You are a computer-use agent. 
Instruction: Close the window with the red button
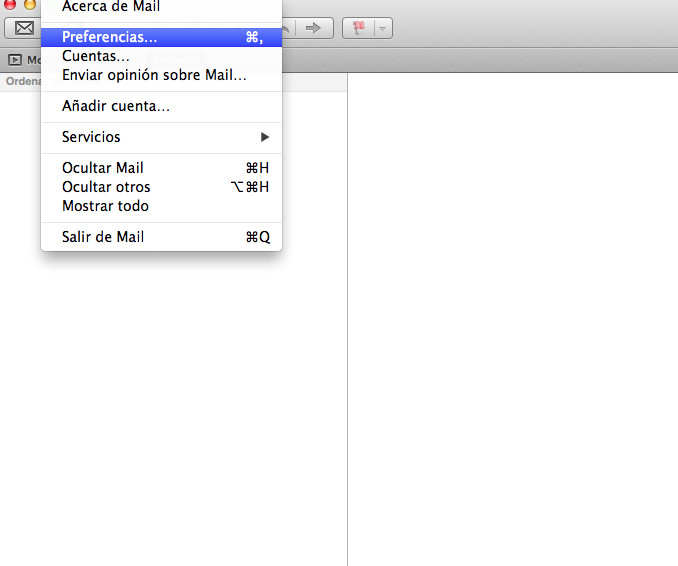click(11, 4)
